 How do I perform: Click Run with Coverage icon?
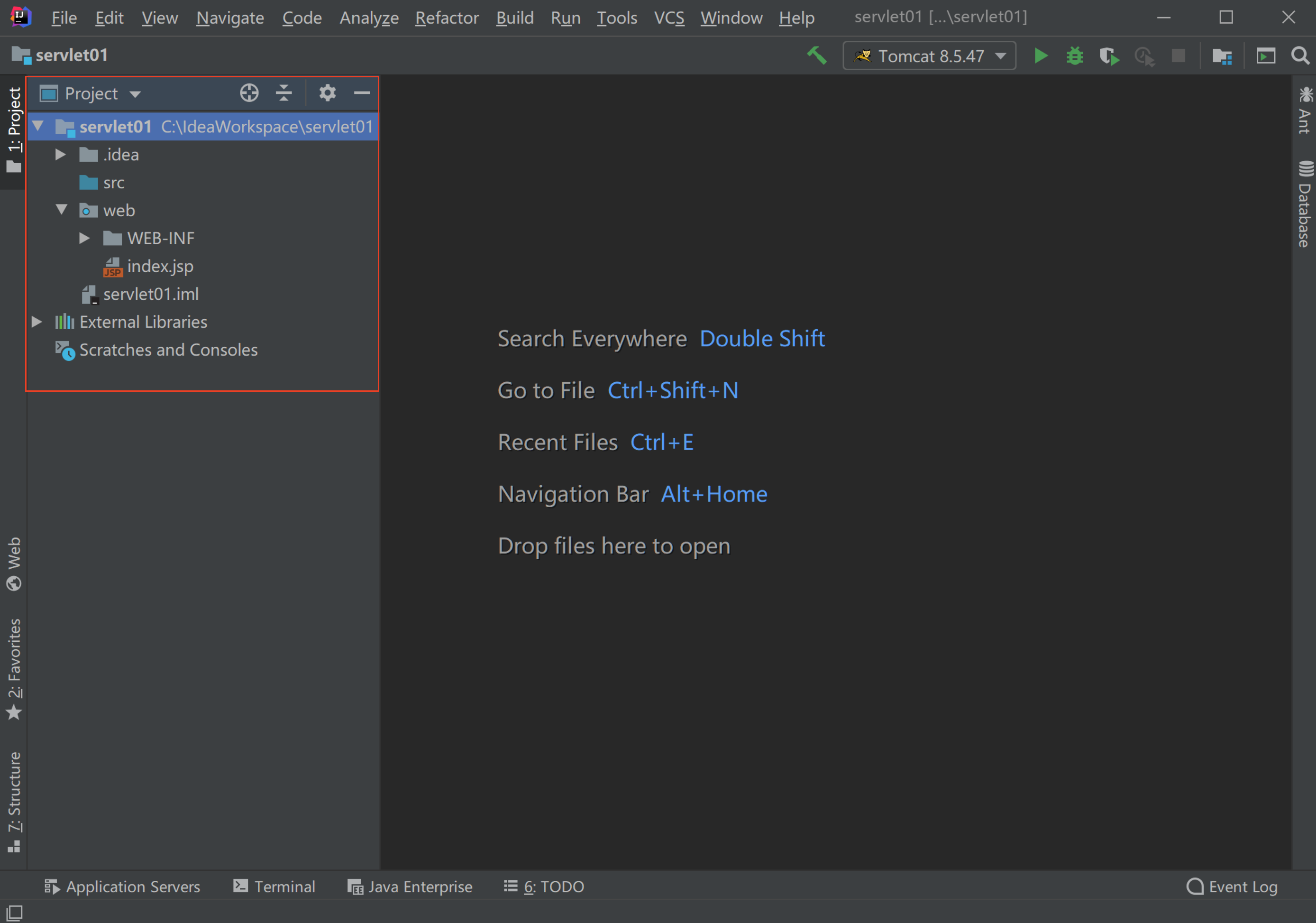1109,56
